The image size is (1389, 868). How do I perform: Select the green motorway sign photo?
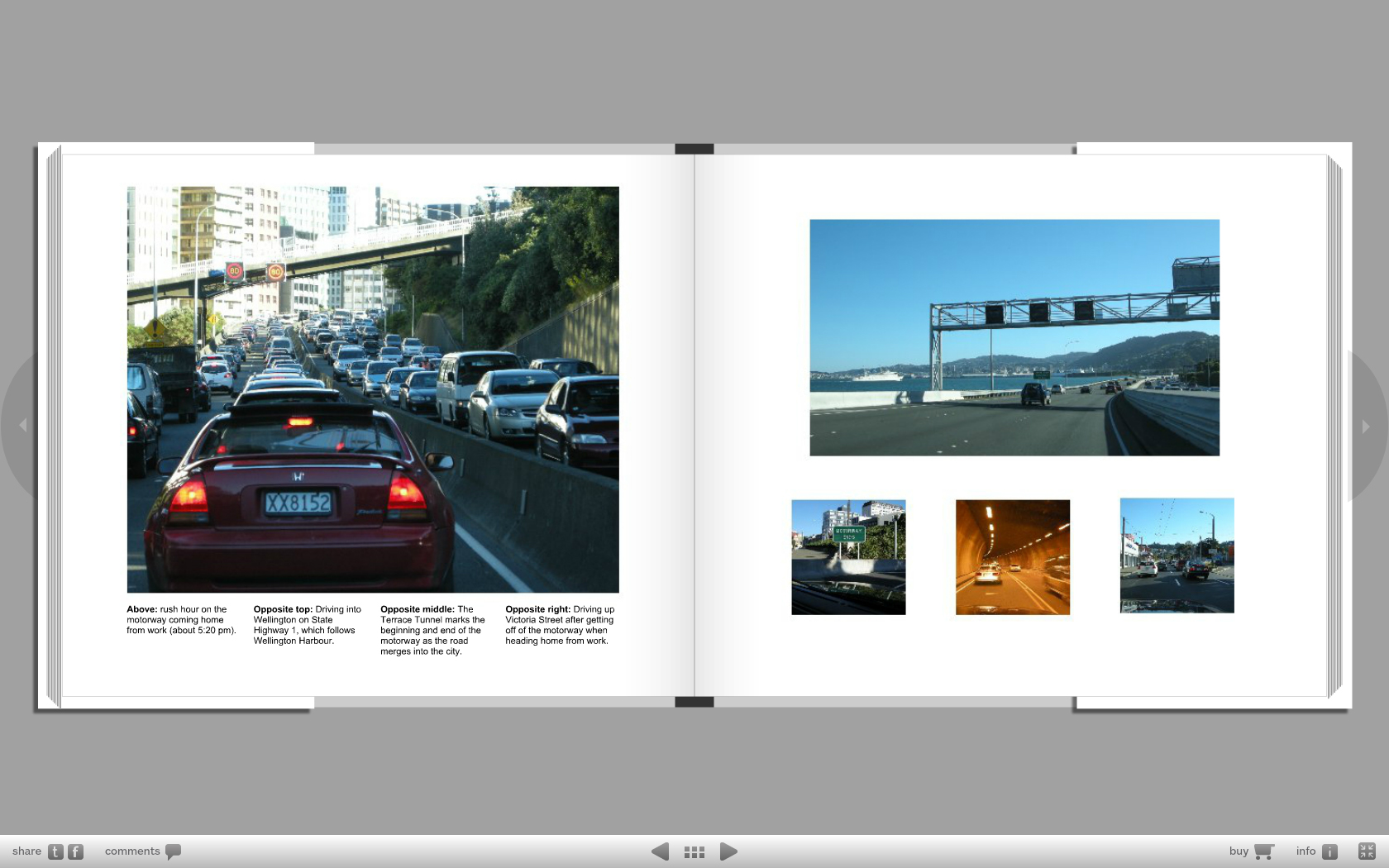848,557
